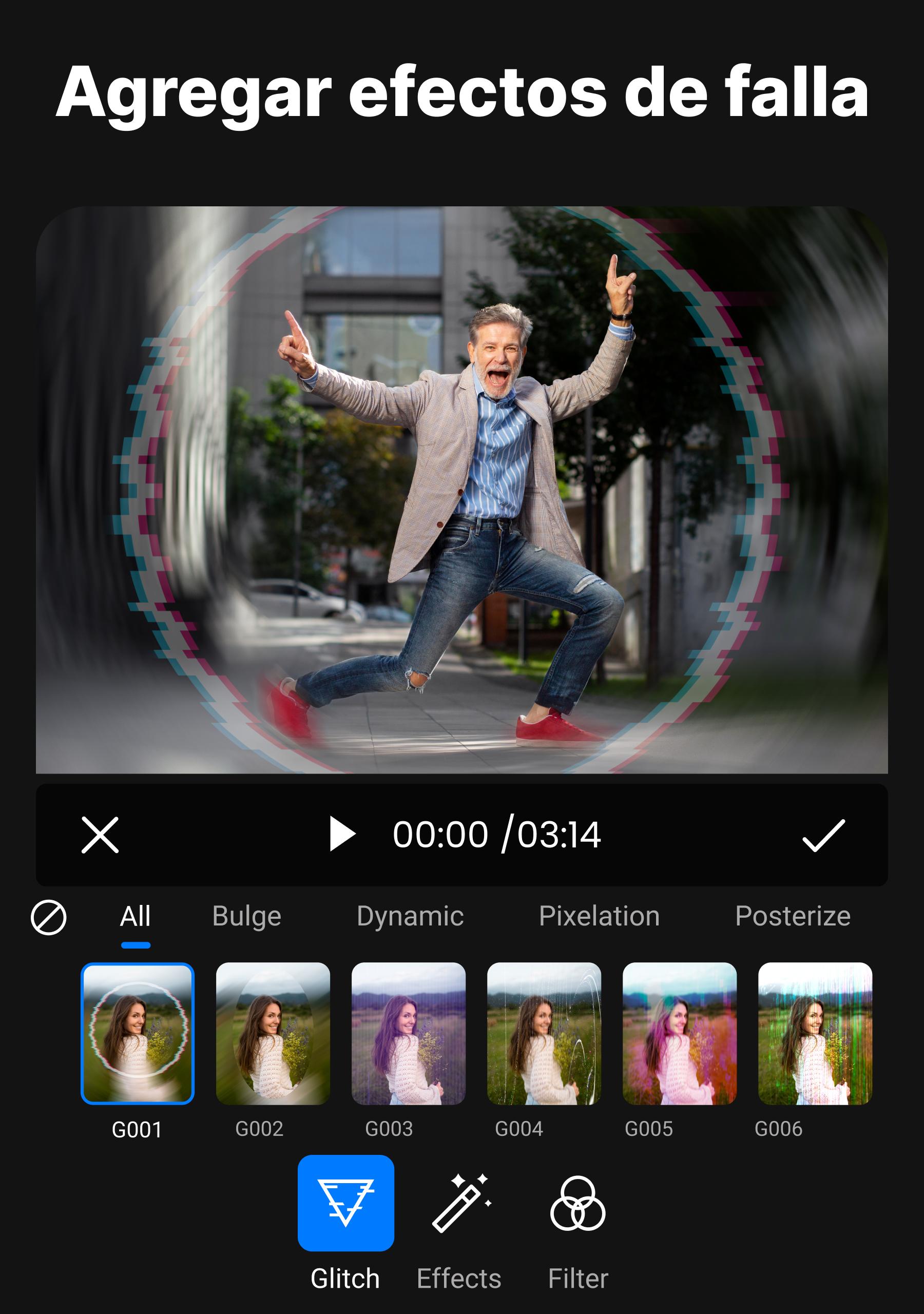Cancel the glitch edit with the X icon
This screenshot has width=924, height=1314.
click(100, 835)
